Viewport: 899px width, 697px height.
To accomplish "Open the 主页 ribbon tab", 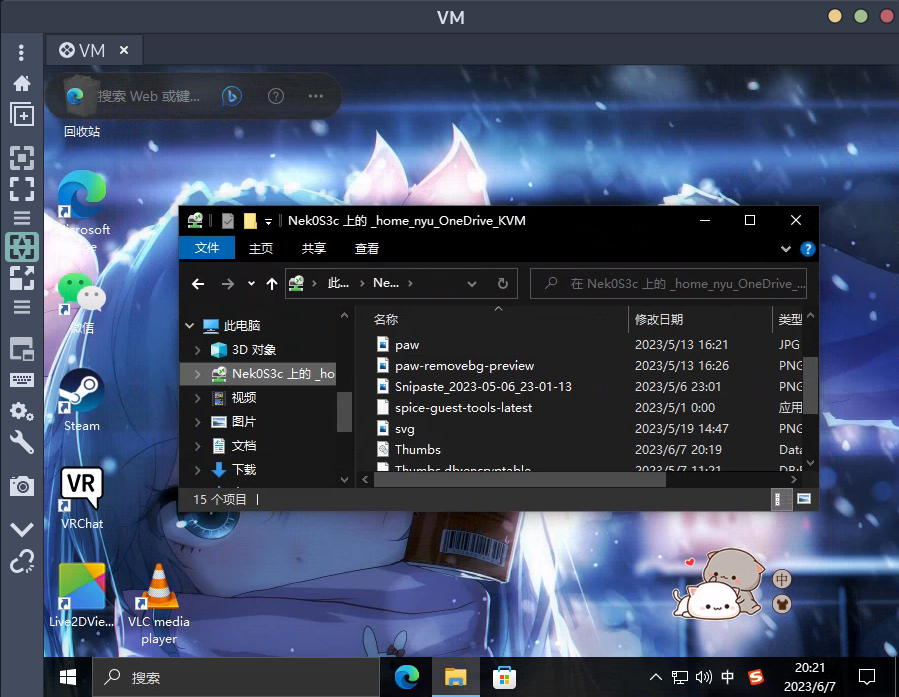I will point(261,248).
